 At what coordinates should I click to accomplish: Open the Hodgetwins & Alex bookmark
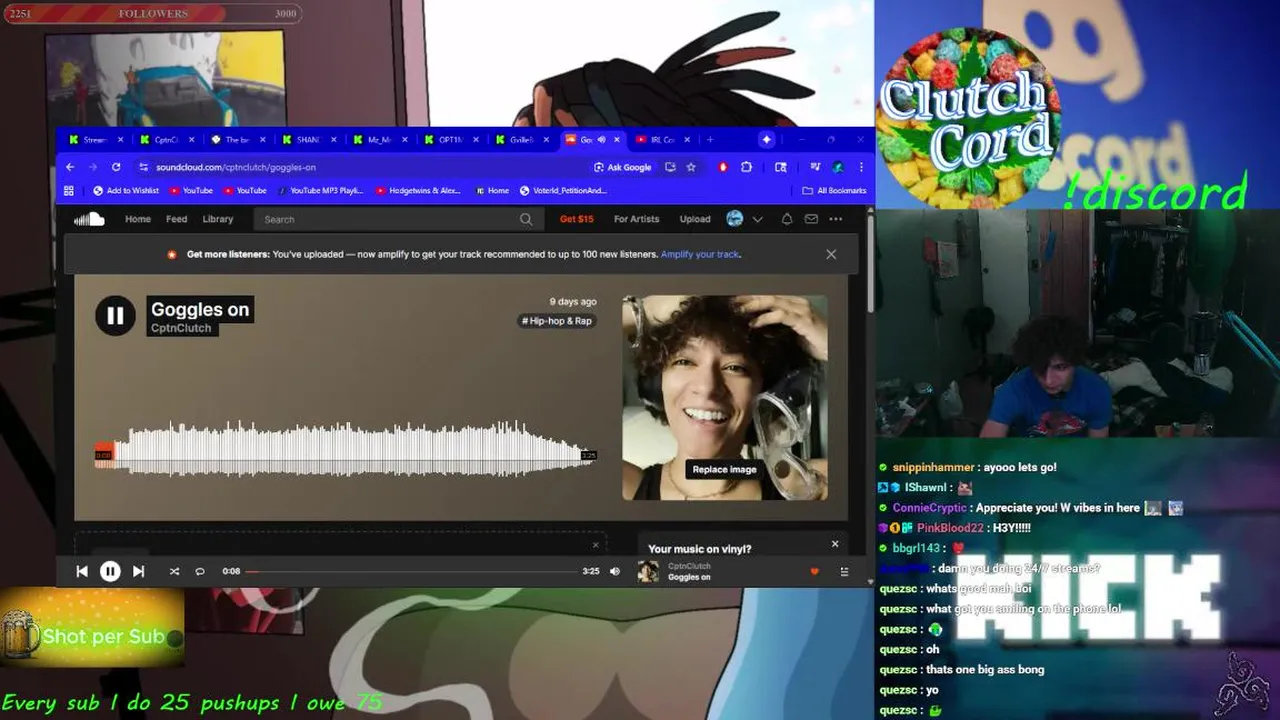(418, 190)
